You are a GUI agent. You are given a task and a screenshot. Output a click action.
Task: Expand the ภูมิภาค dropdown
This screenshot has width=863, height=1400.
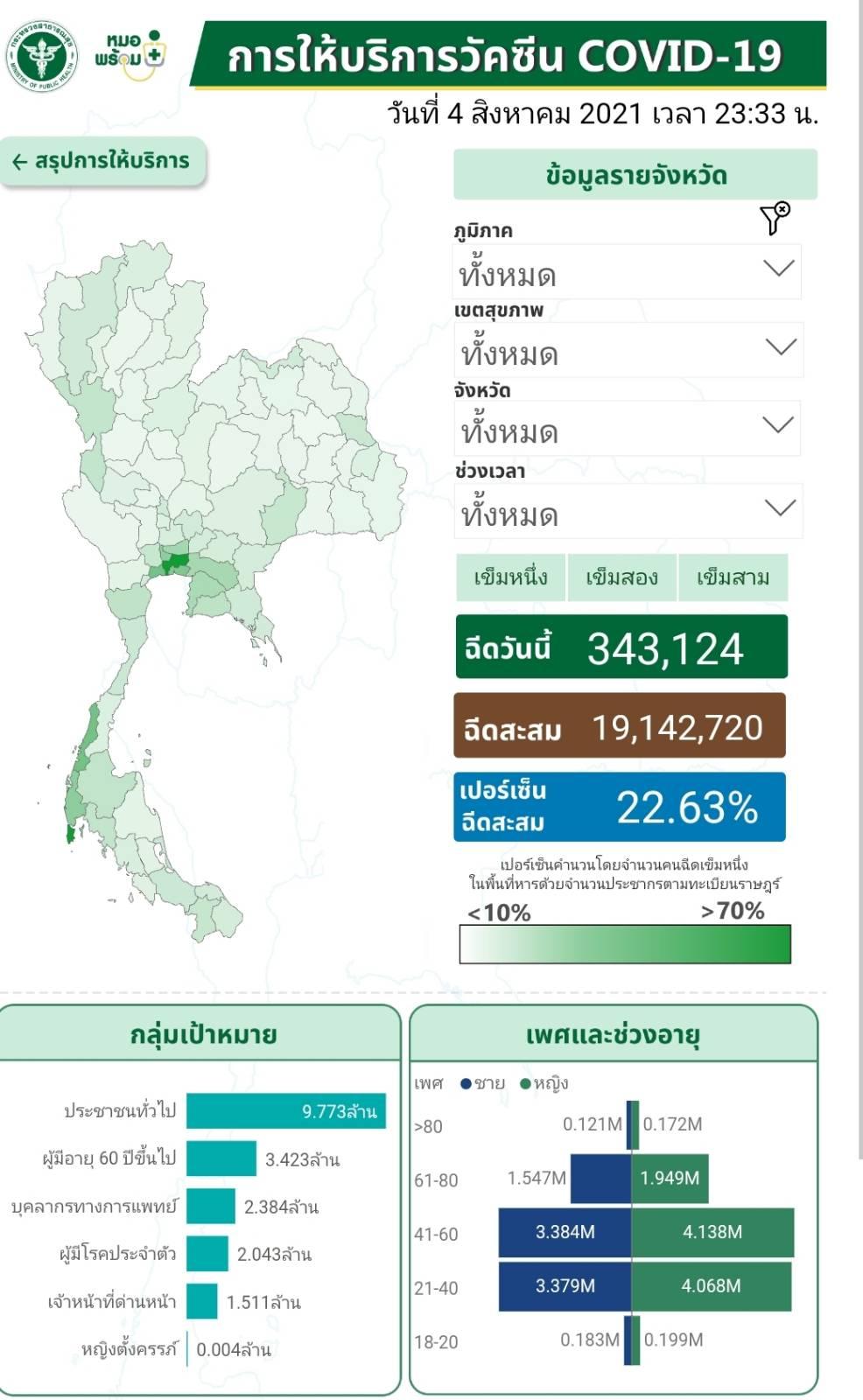778,269
